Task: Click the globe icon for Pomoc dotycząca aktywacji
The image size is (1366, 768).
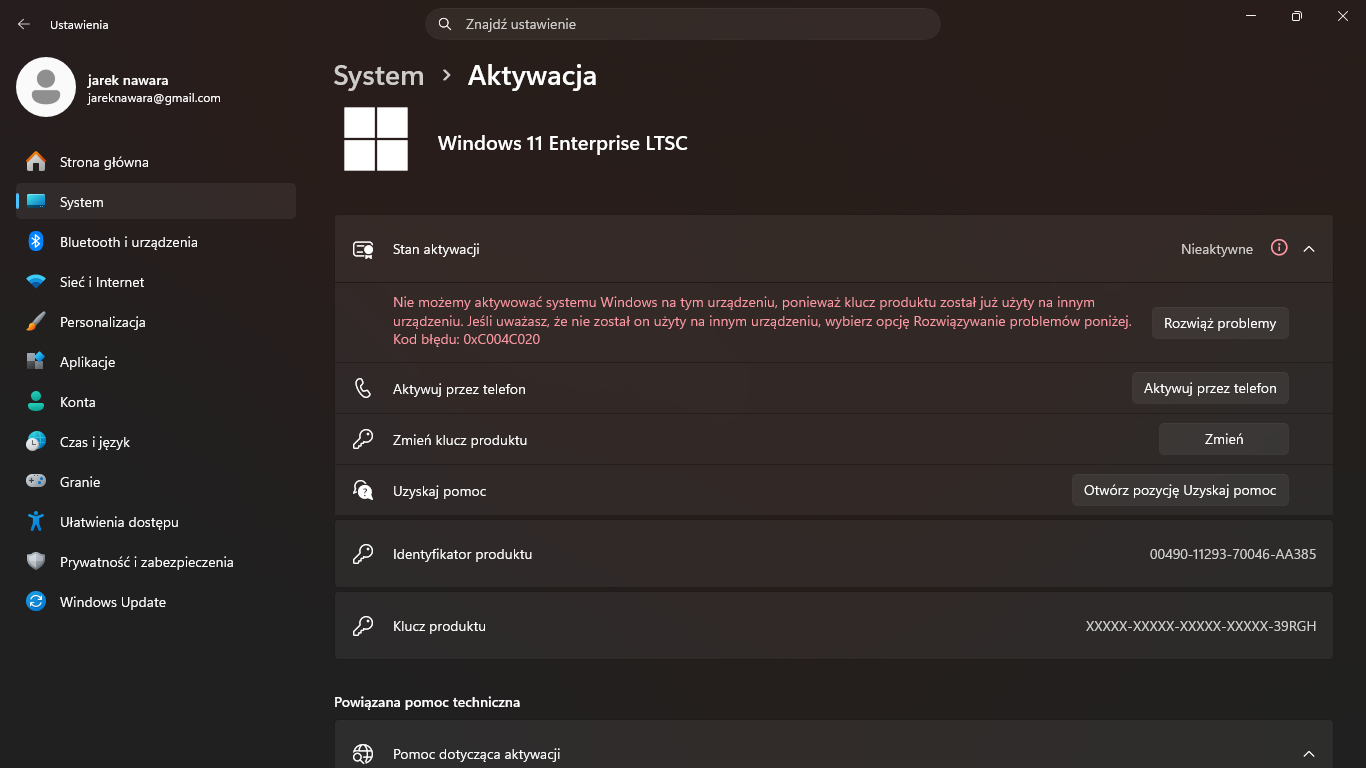Action: [363, 753]
